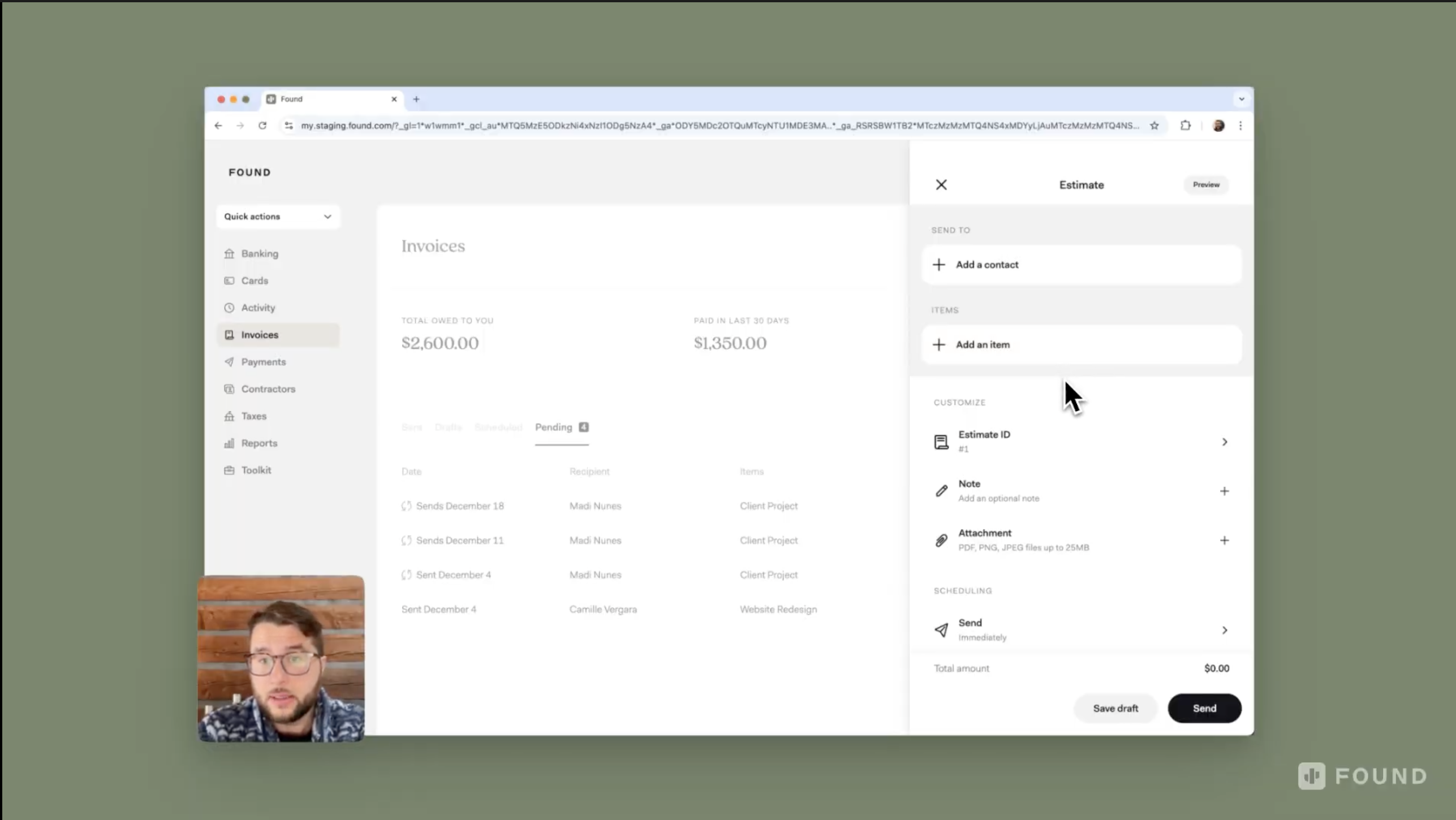Viewport: 1456px width, 820px height.
Task: Click the Sent tab in Invoices
Action: (411, 427)
